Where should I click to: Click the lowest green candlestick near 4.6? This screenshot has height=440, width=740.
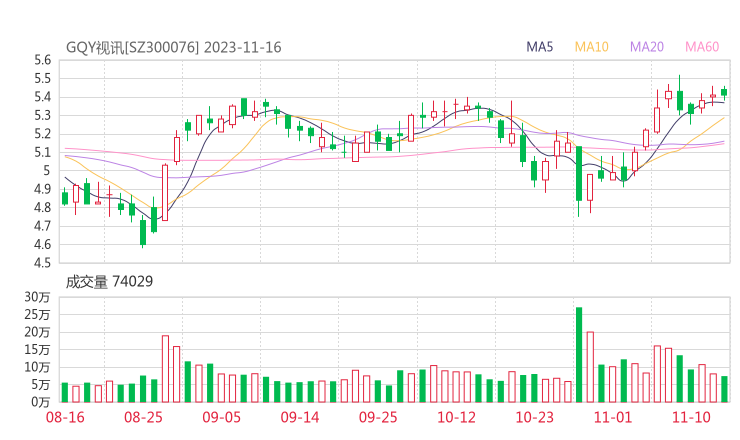pos(143,232)
